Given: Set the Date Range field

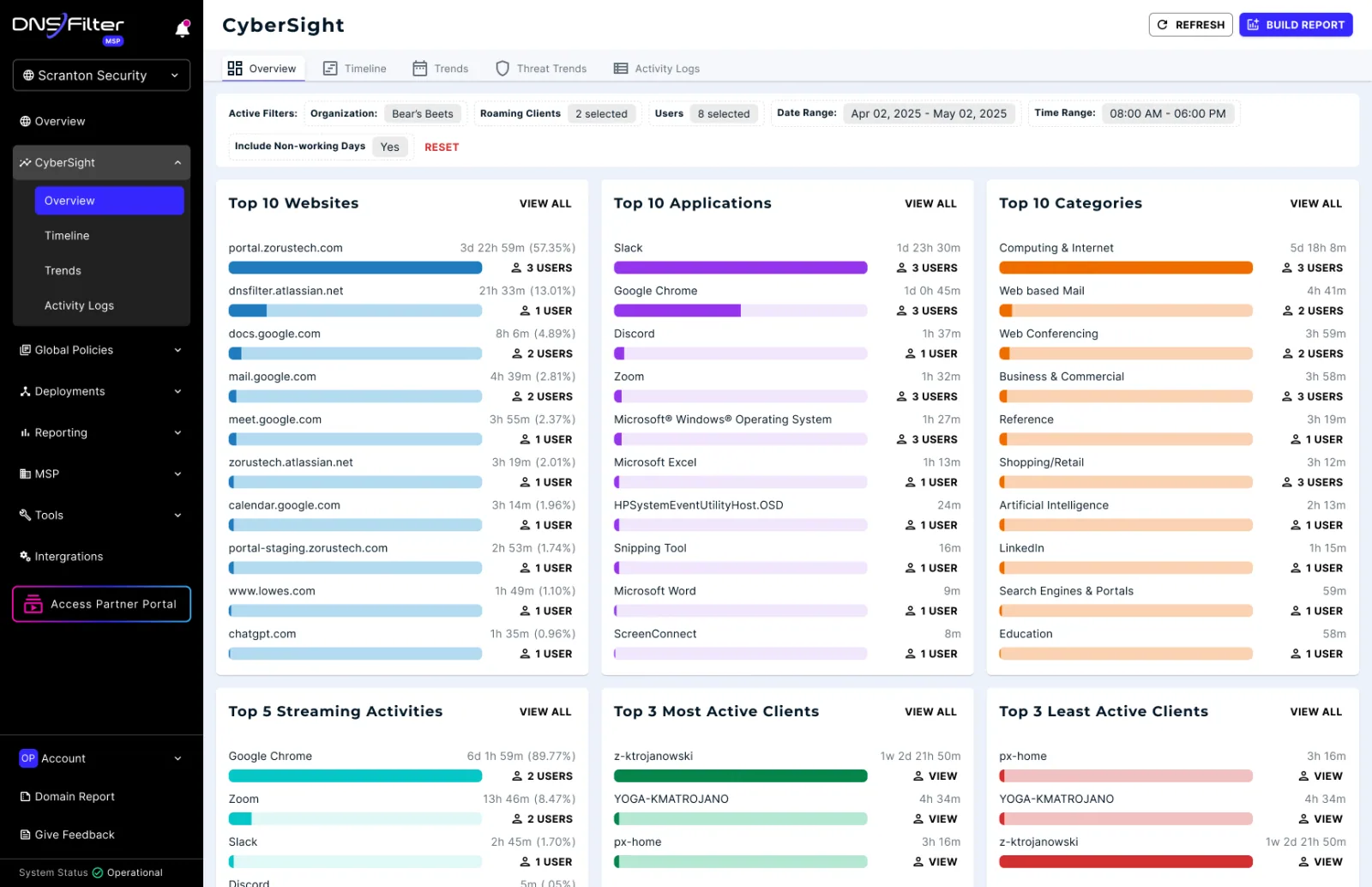Looking at the screenshot, I should coord(929,114).
